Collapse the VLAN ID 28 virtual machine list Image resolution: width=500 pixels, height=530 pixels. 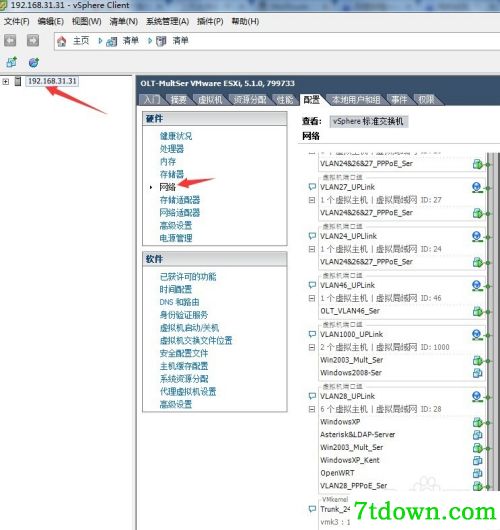point(312,409)
